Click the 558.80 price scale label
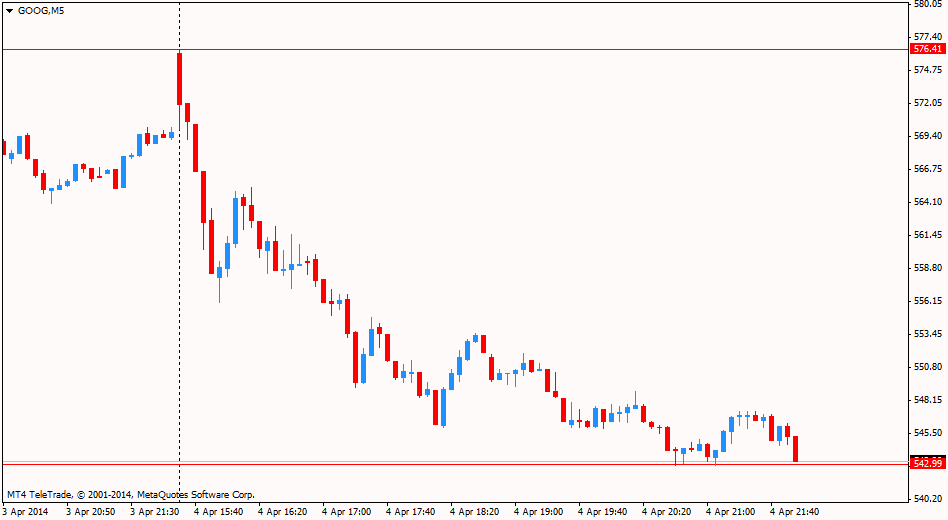The width and height of the screenshot is (948, 520). (x=928, y=268)
